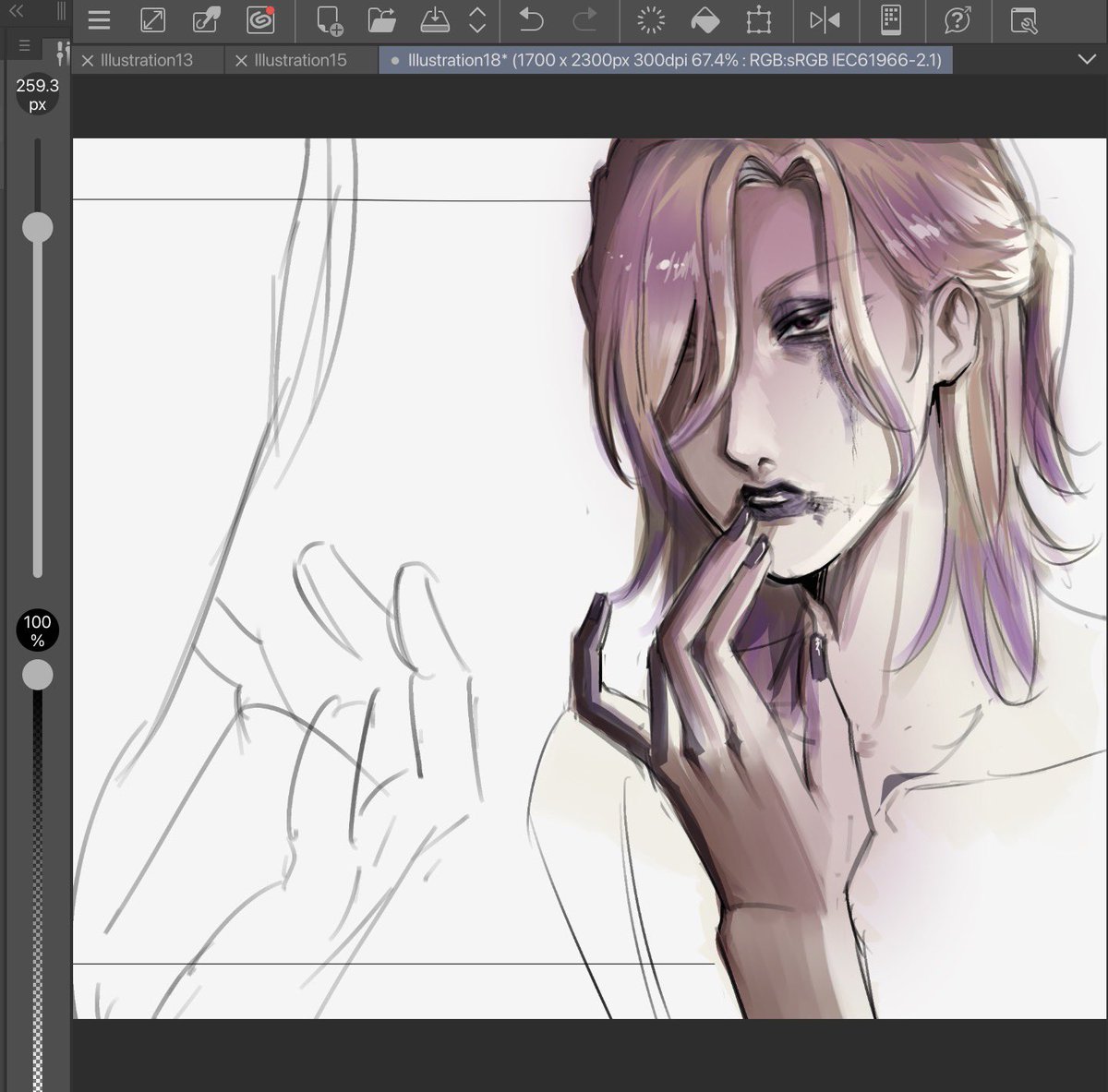Click the square-with-pen icon in command bar
This screenshot has height=1092, width=1108.
[207, 19]
